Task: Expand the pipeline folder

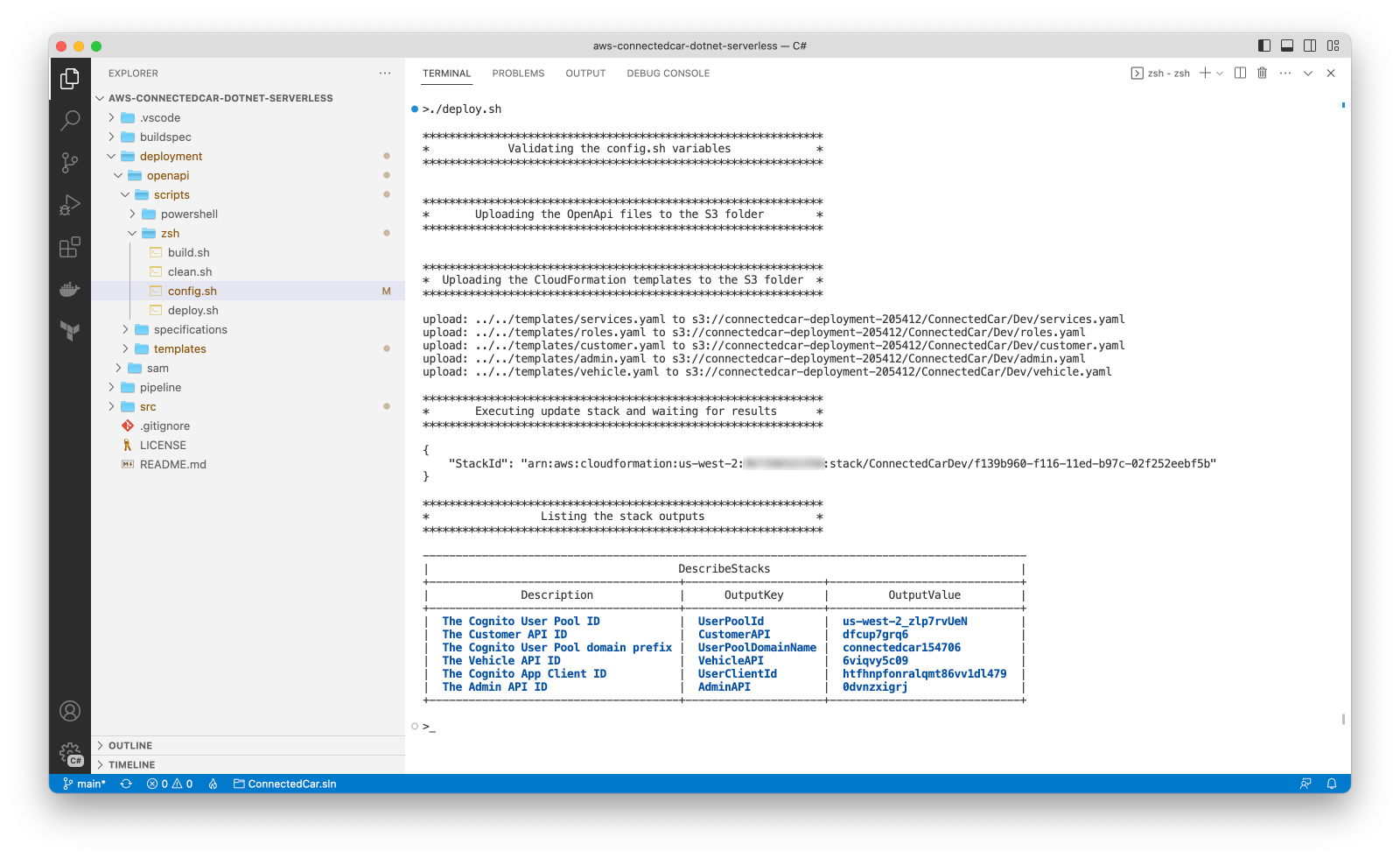Action: [248, 387]
